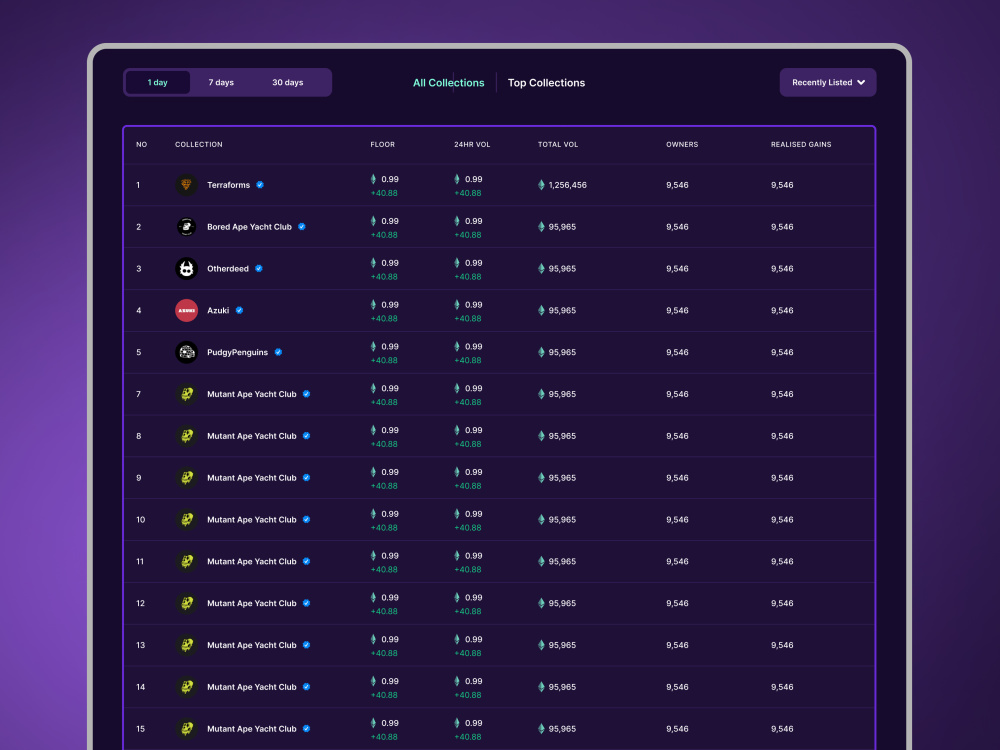The height and width of the screenshot is (750, 1000).
Task: Click the avatar in row 11
Action: coord(186,561)
